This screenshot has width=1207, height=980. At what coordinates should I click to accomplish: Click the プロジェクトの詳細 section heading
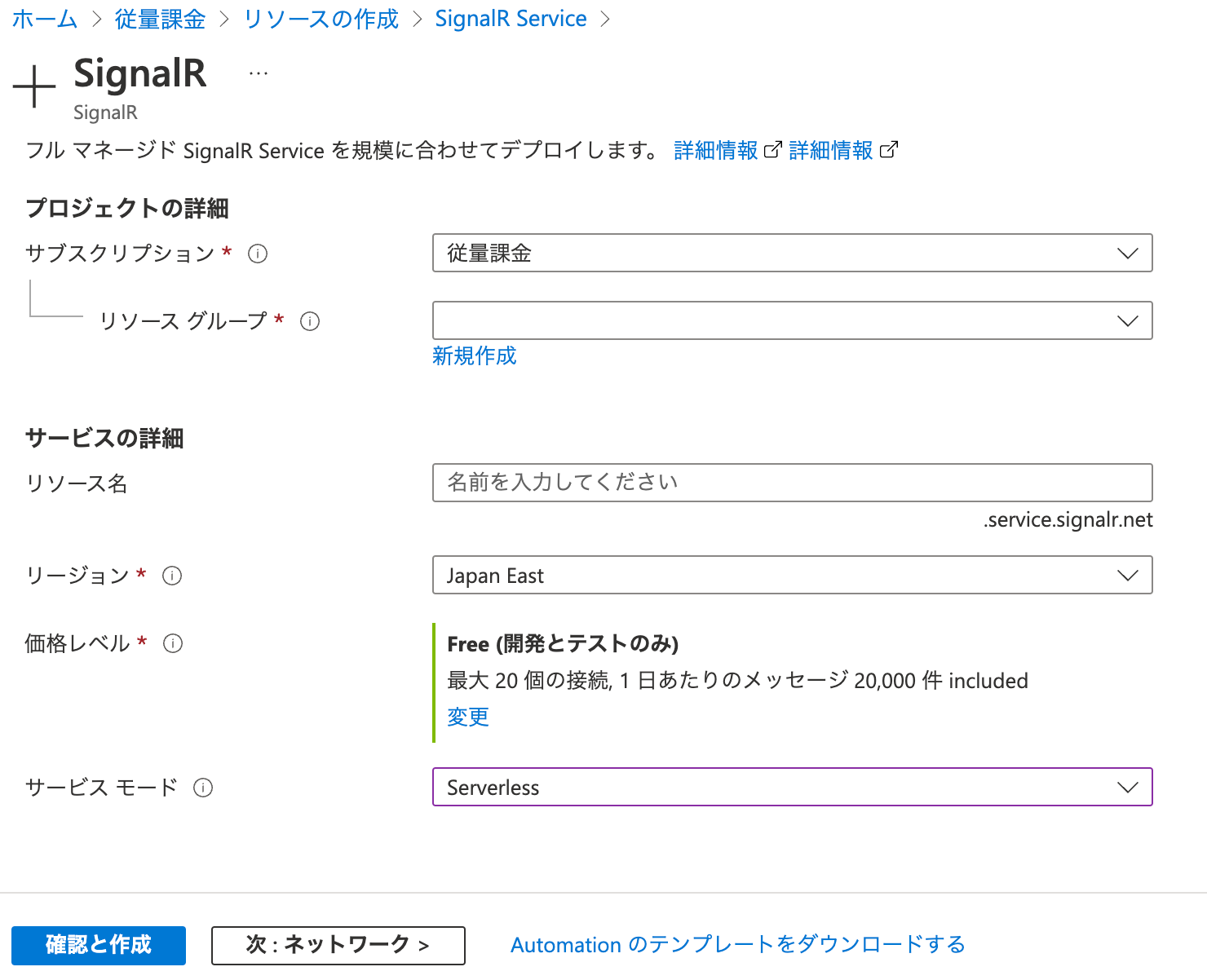click(x=127, y=208)
